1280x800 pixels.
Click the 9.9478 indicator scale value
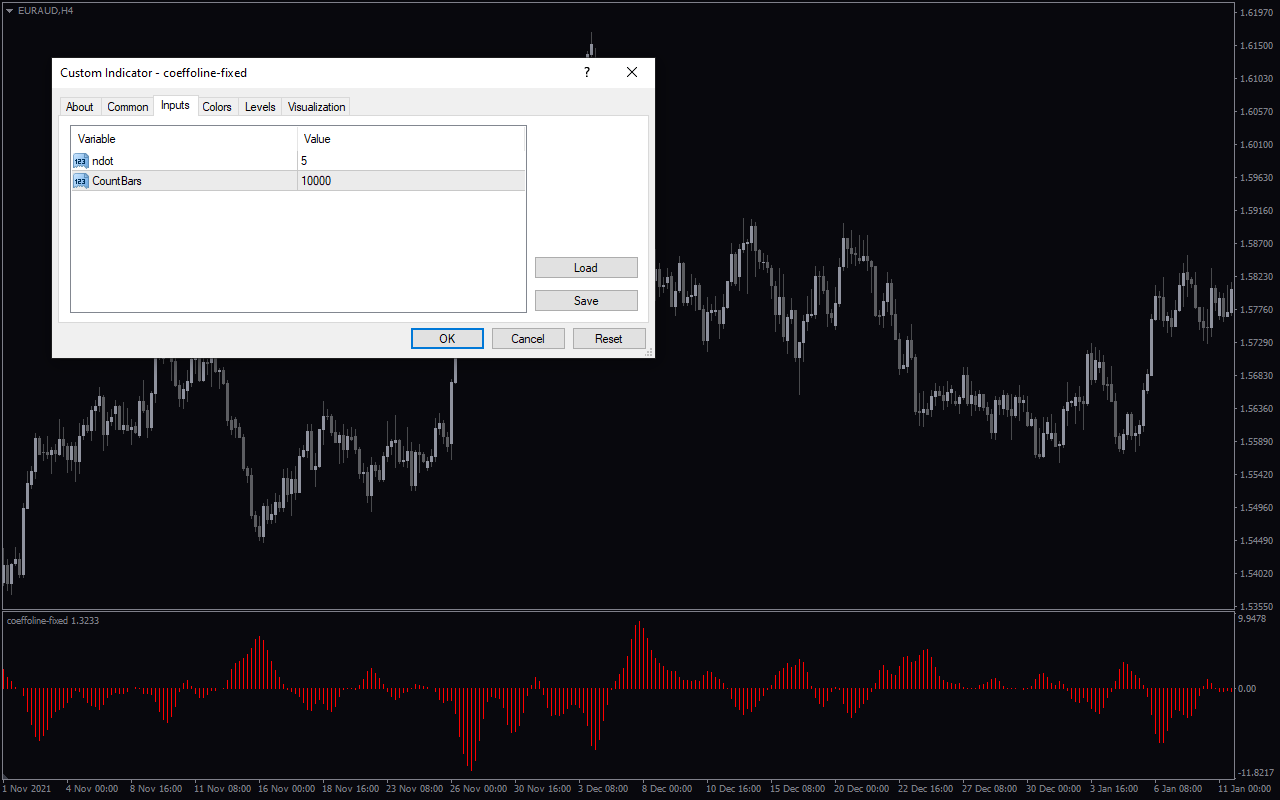point(1253,619)
